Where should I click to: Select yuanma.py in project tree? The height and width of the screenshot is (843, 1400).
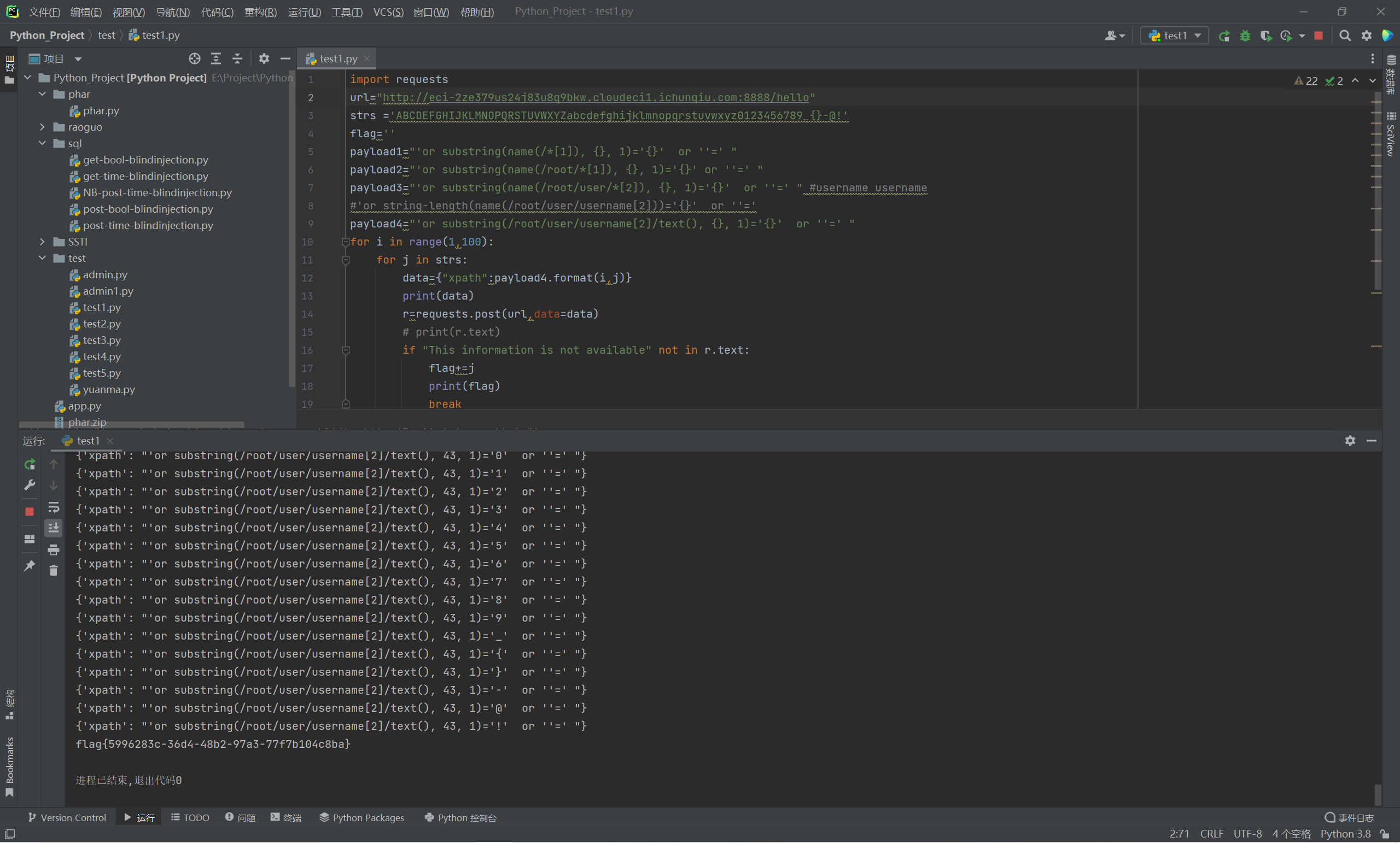pyautogui.click(x=108, y=390)
